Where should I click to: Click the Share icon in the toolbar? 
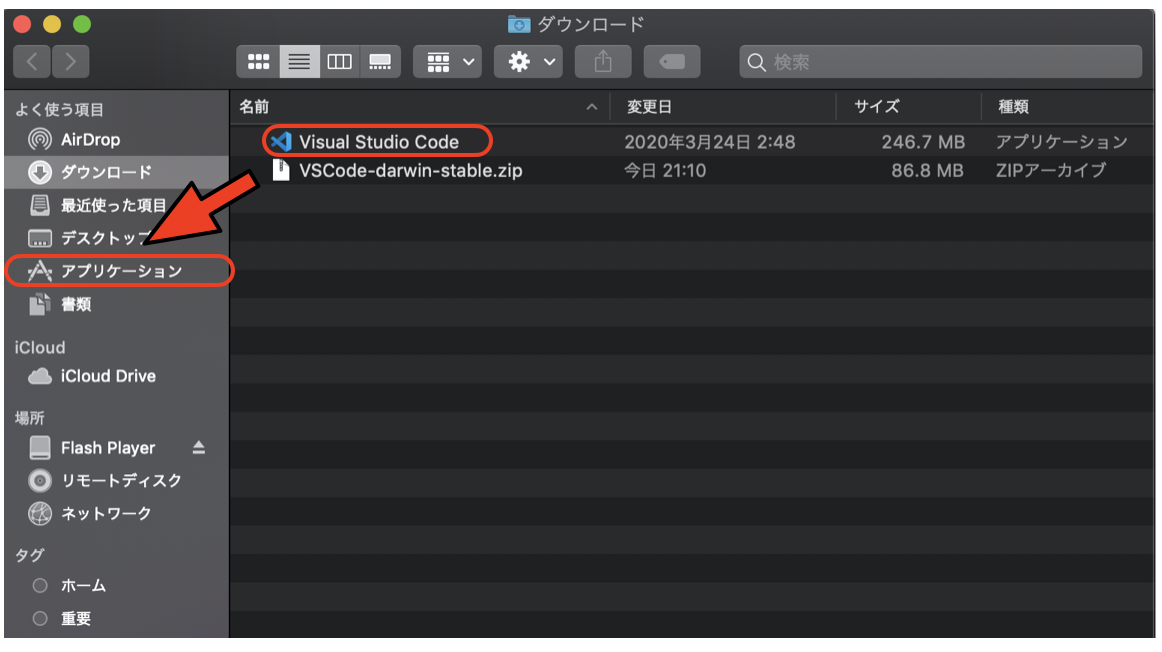click(603, 61)
